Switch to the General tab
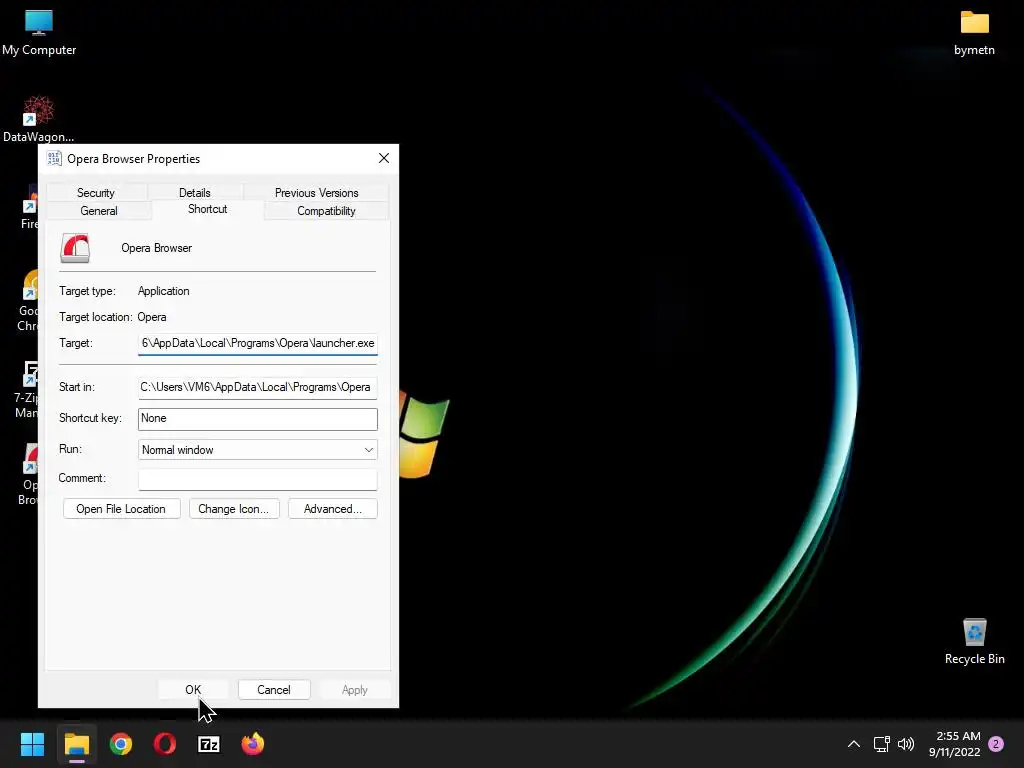Viewport: 1024px width, 768px height. 99,211
